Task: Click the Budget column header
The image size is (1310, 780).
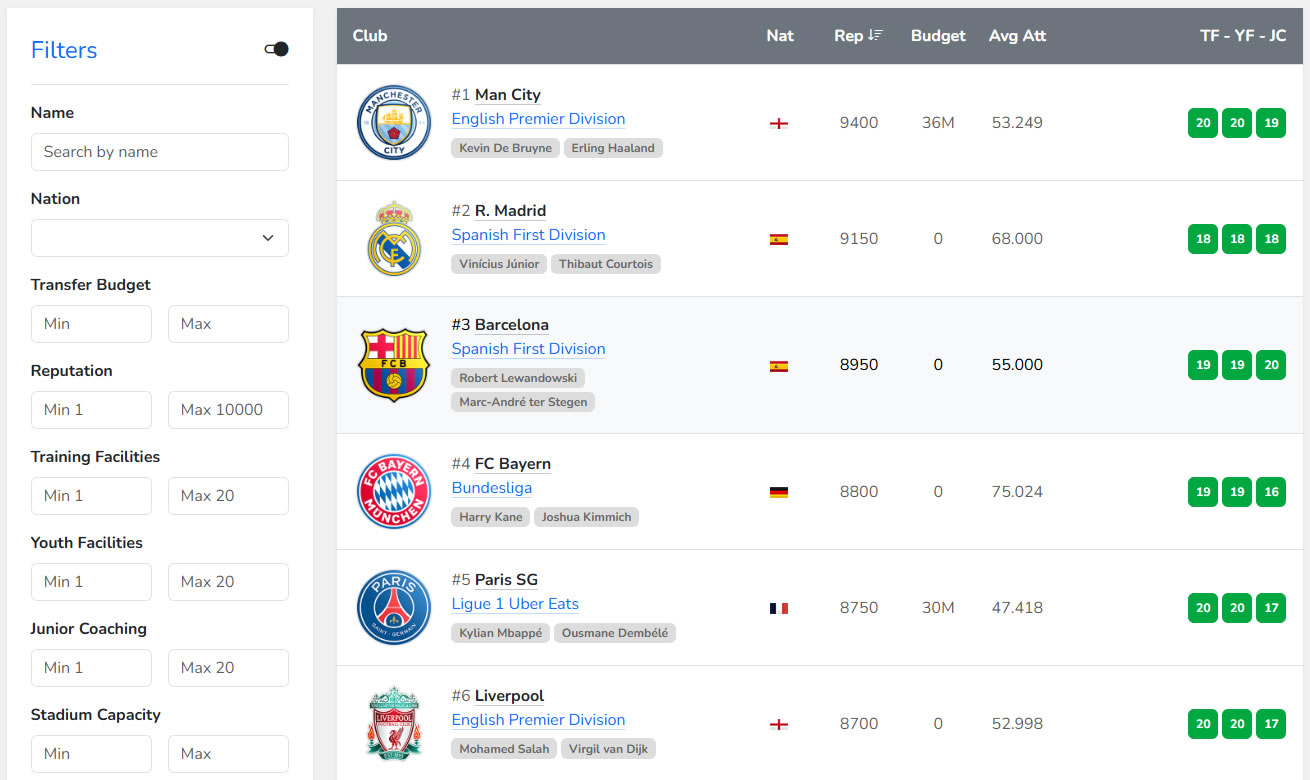Action: click(938, 36)
